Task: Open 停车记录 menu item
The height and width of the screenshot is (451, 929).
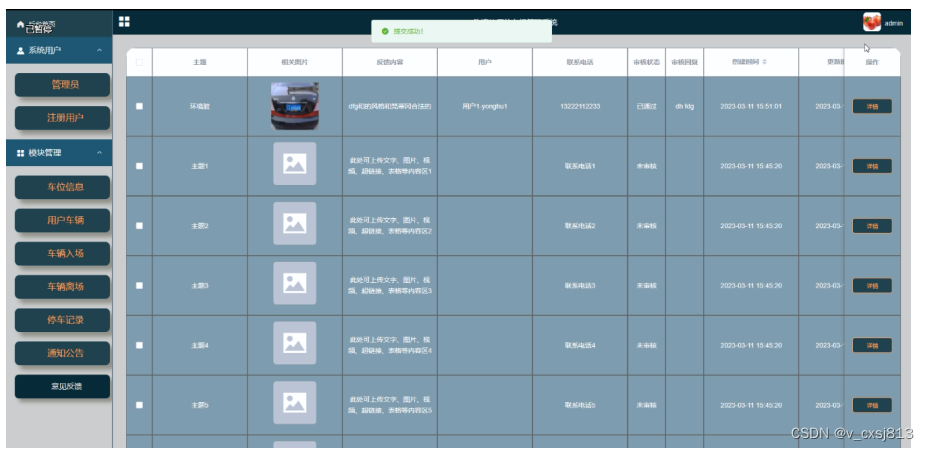Action: (x=62, y=320)
